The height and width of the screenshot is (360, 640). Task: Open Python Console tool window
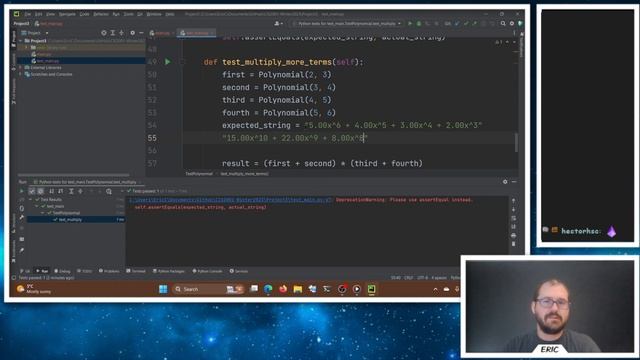tap(207, 271)
